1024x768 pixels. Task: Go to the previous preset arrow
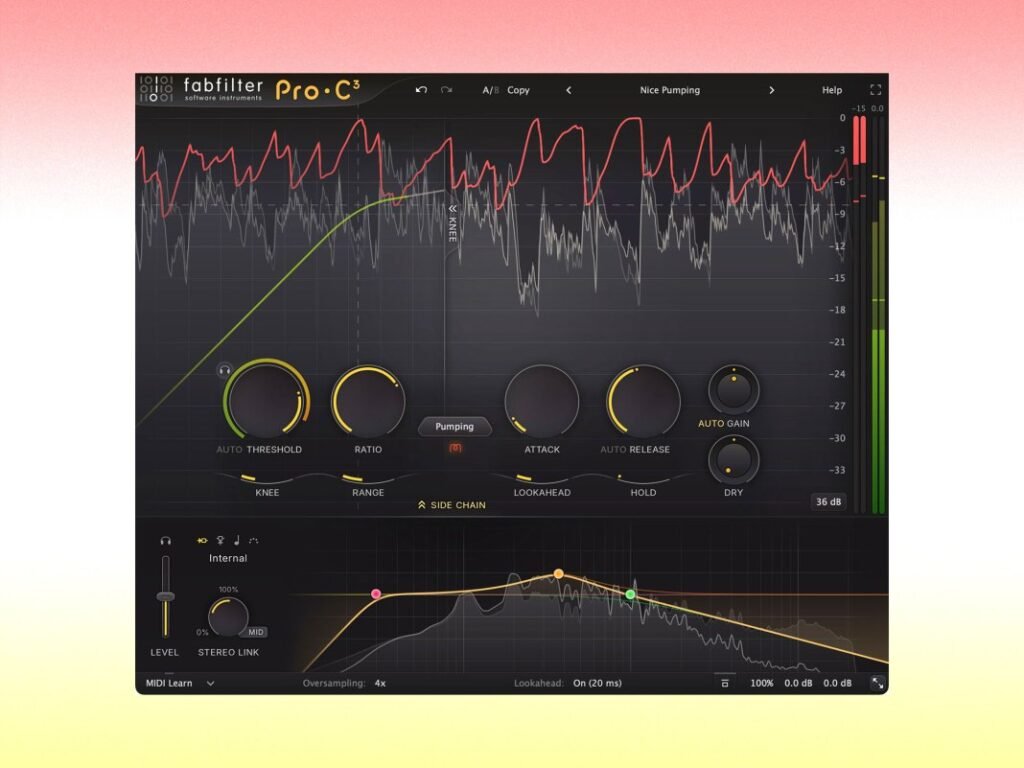[x=569, y=90]
